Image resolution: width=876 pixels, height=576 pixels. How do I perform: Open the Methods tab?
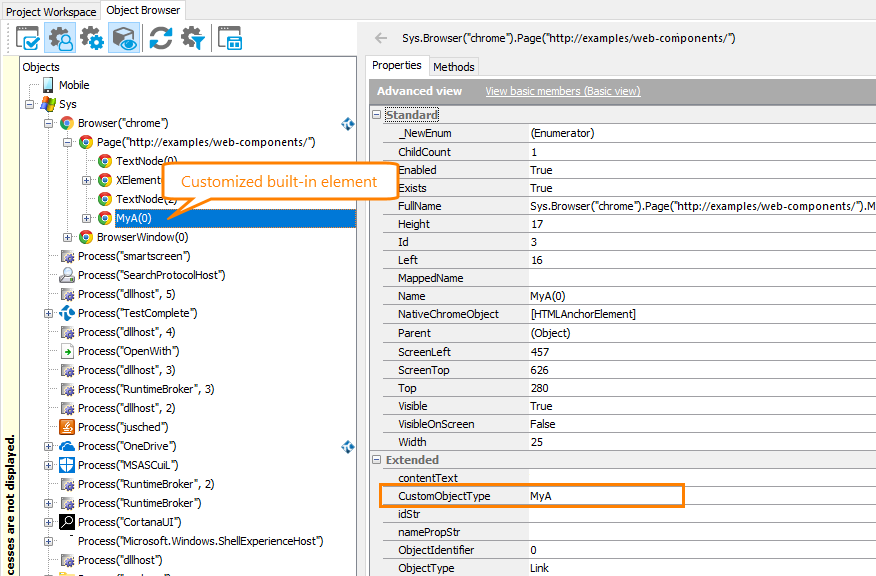[x=453, y=66]
